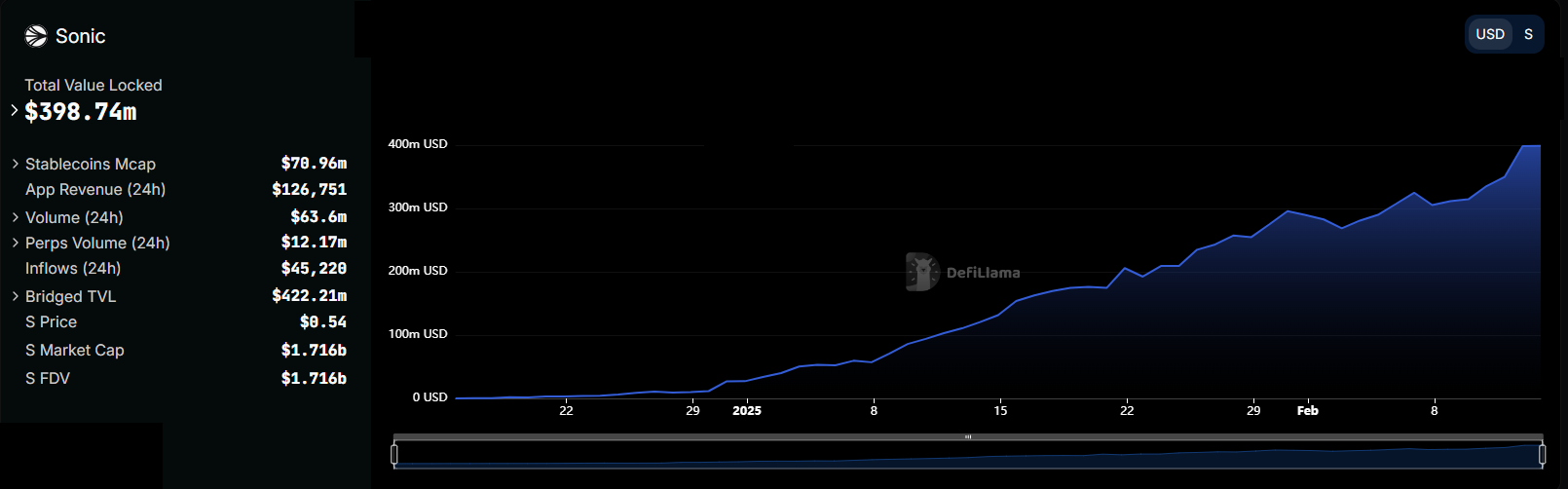Screen dimensions: 1568x489
Task: Click the S Price label
Action: 51,321
